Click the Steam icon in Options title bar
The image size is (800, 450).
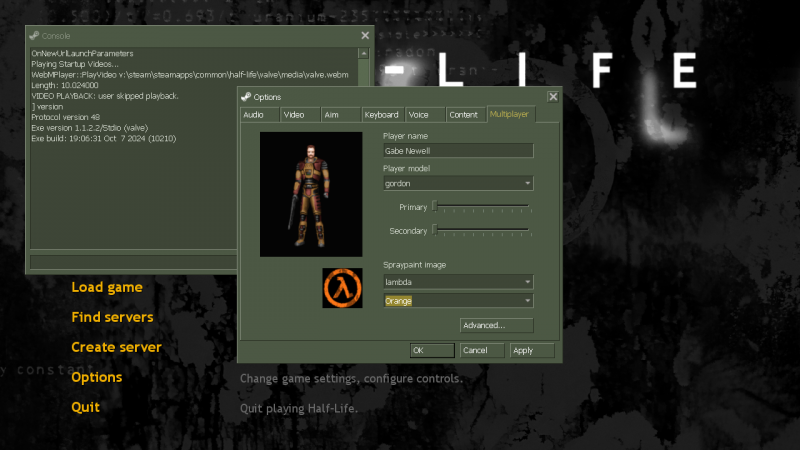point(246,97)
